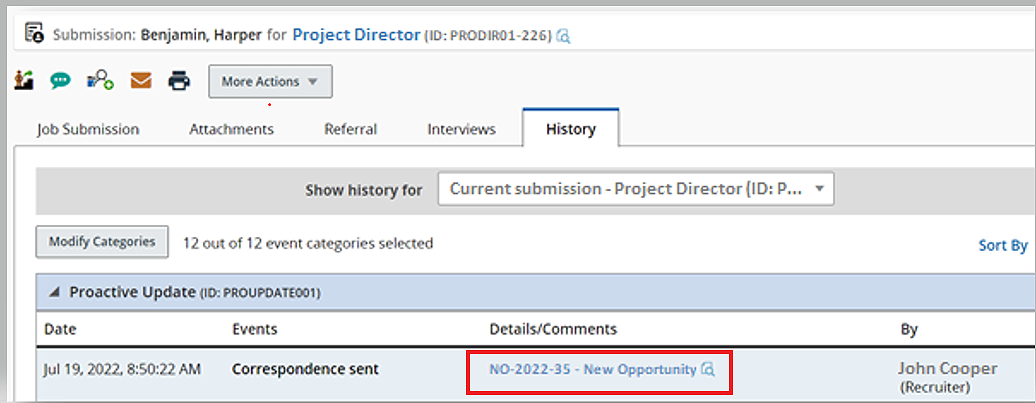Click the orange send correspondence envelope icon
1036x403 pixels.
[x=141, y=81]
